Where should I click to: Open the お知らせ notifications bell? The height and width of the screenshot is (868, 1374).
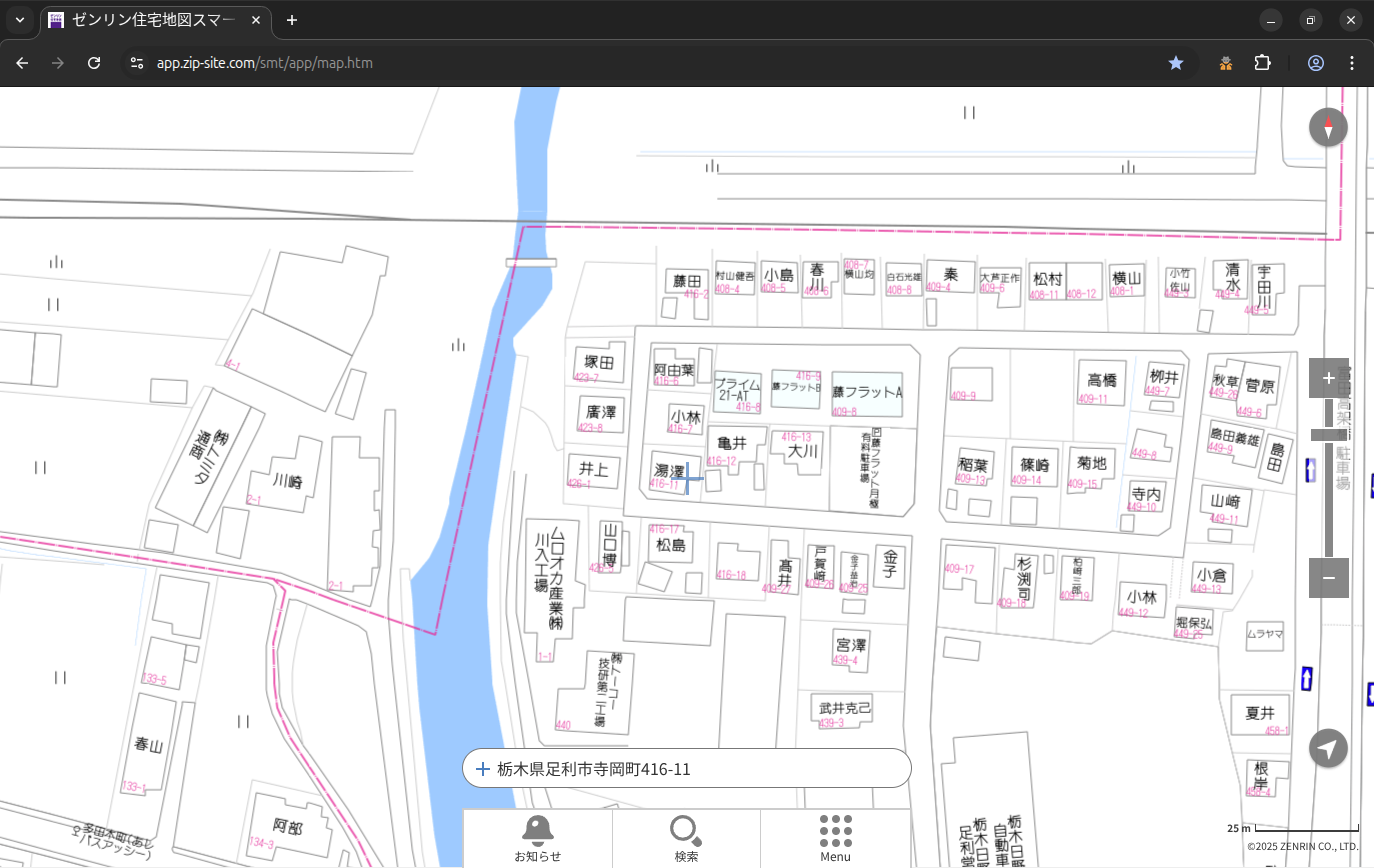[x=537, y=838]
